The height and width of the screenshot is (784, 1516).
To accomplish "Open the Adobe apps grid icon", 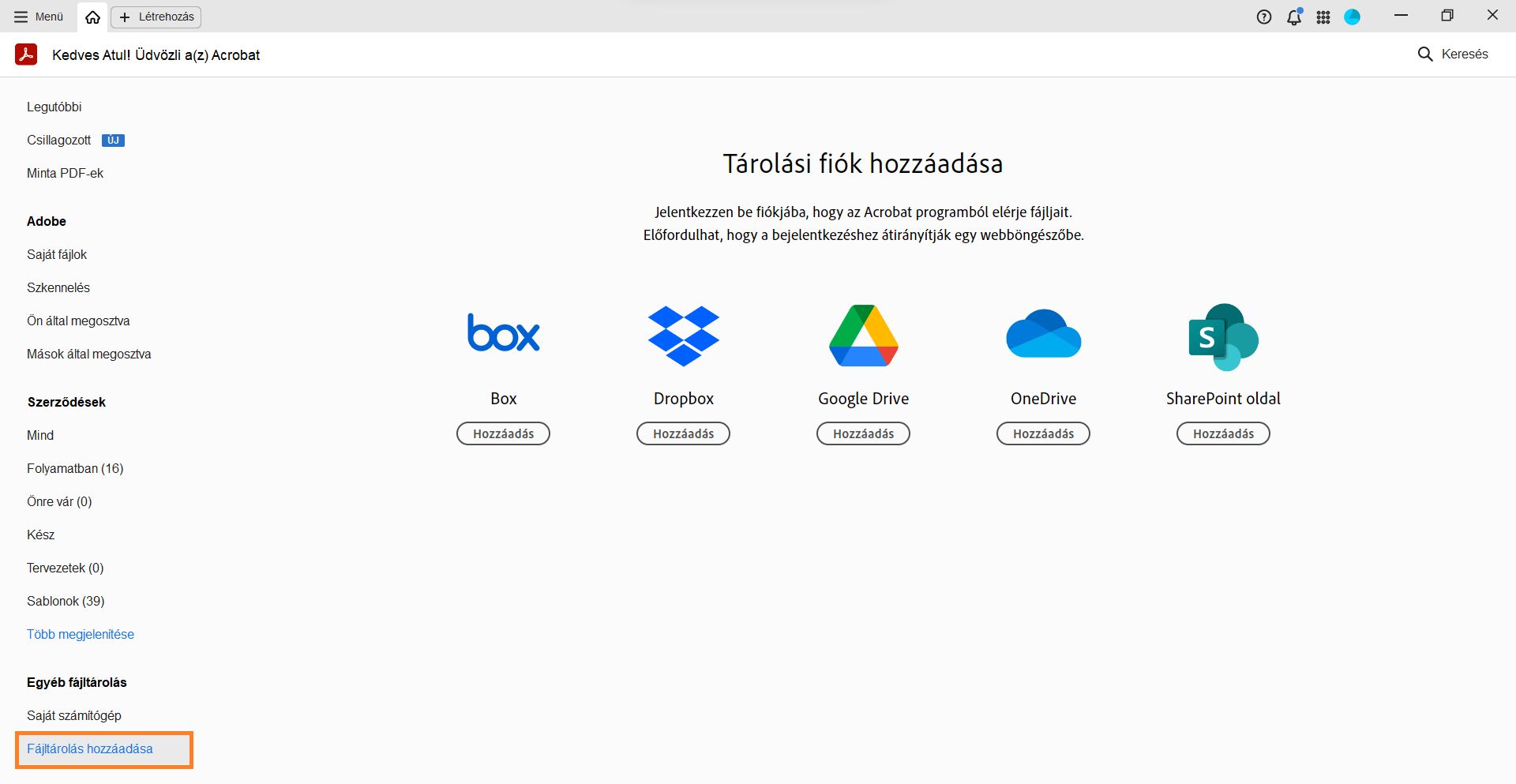I will pos(1324,16).
